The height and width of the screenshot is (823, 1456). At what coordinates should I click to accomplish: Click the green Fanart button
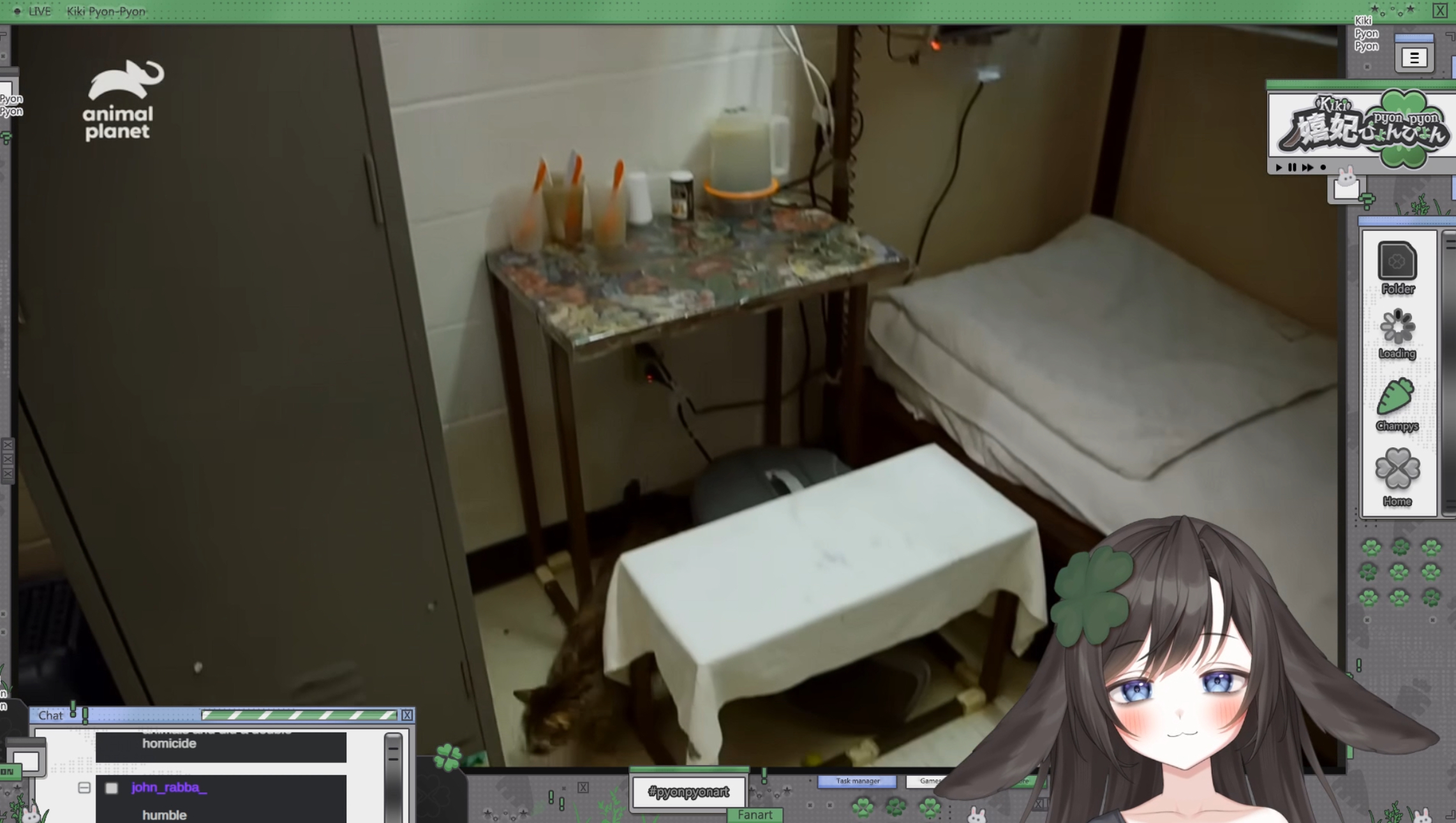coord(755,815)
